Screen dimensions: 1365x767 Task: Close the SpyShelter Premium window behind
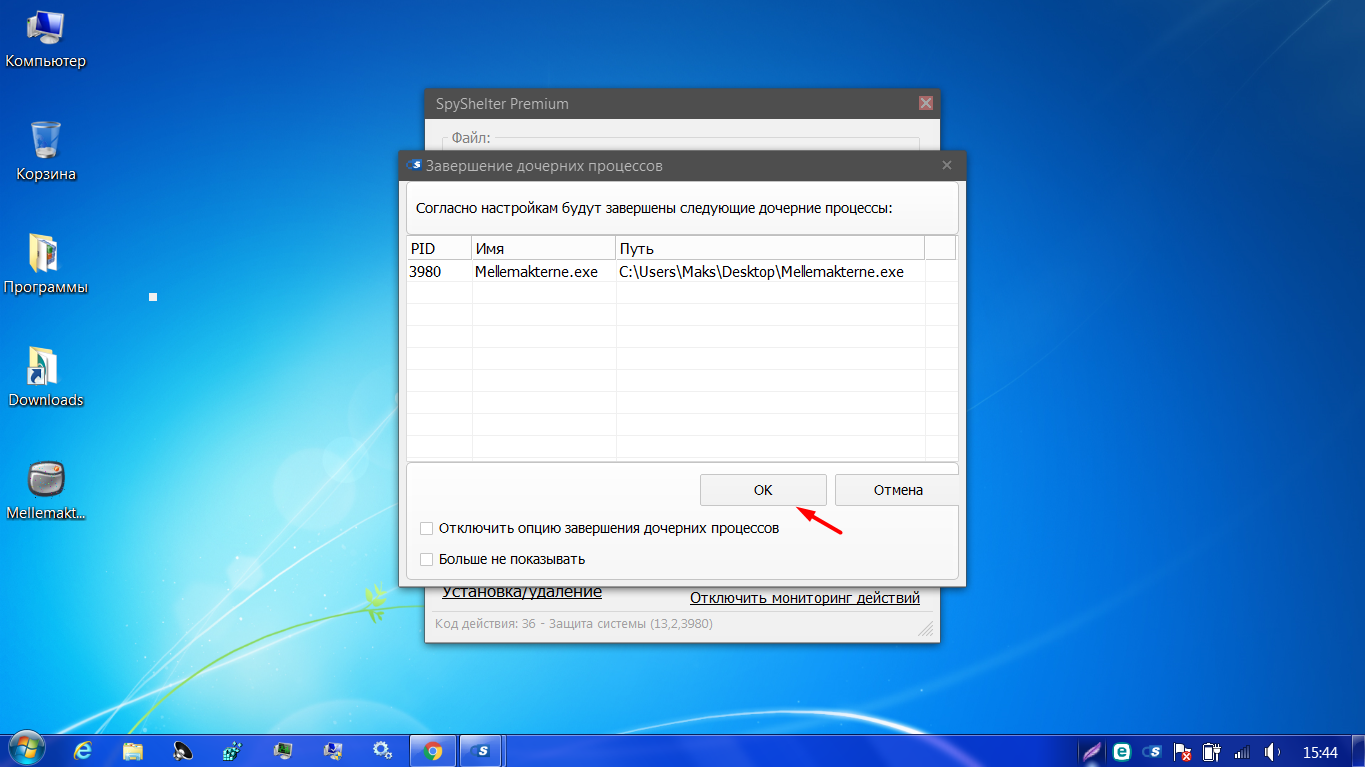coord(926,103)
